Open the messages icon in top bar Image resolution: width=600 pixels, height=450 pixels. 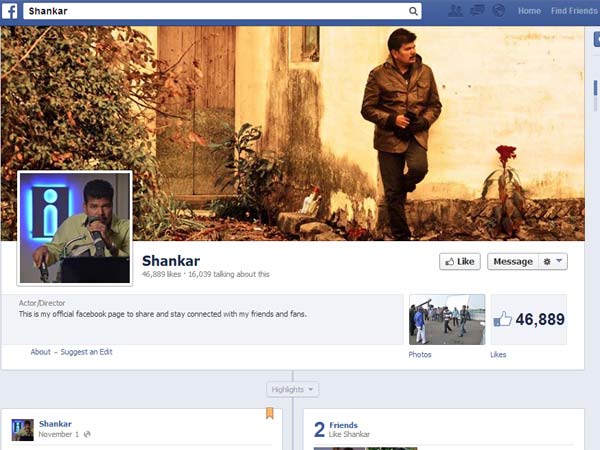pos(477,11)
